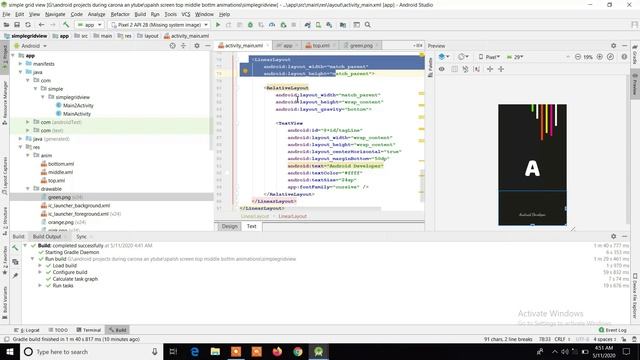This screenshot has width=640, height=360.
Task: Toggle the Palette side tab in Preview
Action: click(x=430, y=67)
